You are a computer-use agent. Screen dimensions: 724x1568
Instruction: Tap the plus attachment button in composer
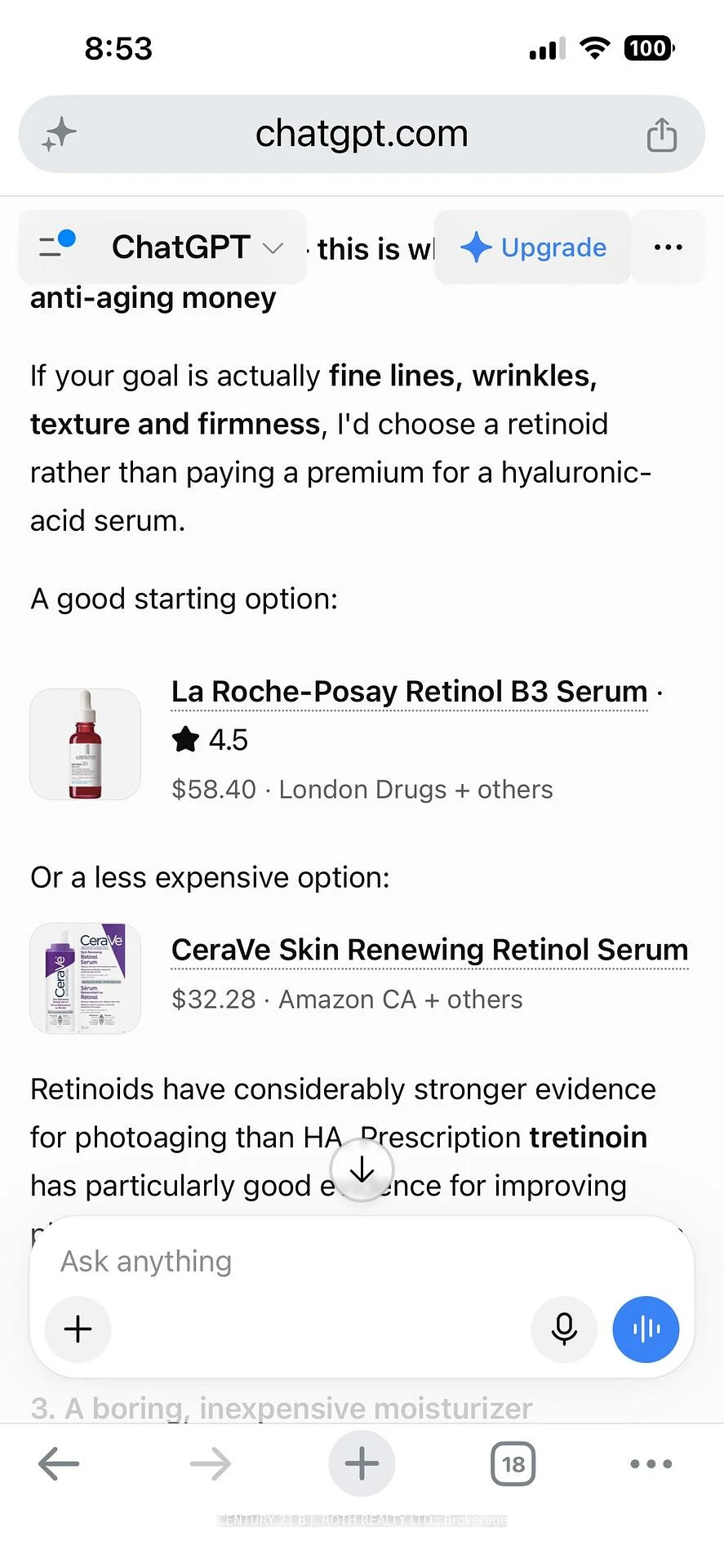pos(78,1330)
